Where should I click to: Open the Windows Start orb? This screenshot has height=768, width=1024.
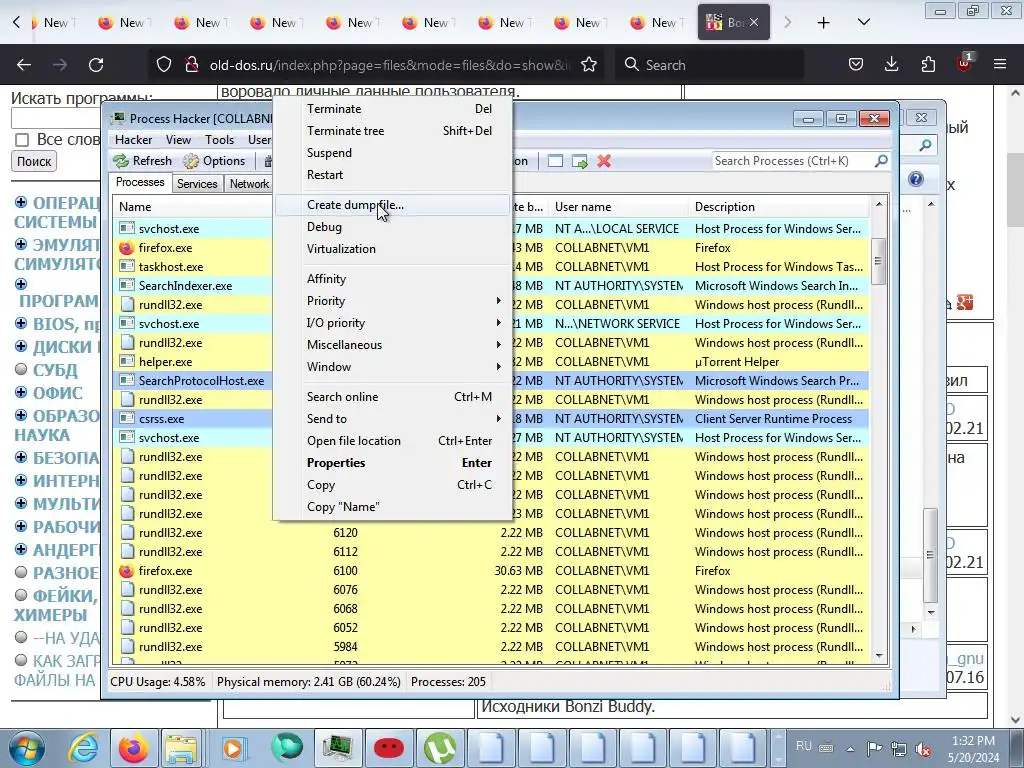26,748
